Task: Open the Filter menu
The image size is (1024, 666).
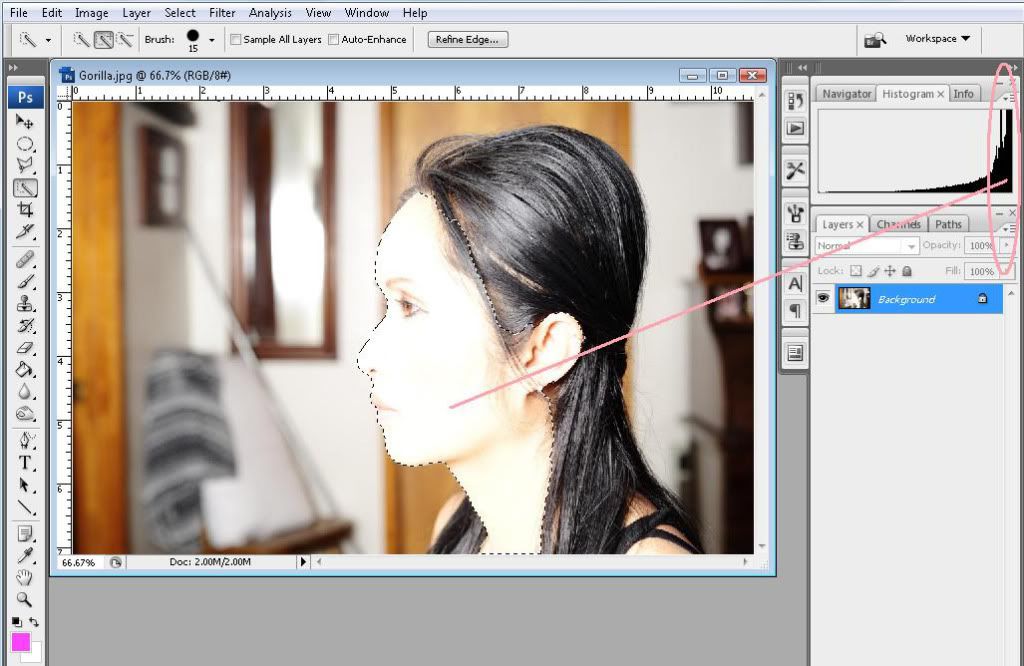Action: point(222,13)
